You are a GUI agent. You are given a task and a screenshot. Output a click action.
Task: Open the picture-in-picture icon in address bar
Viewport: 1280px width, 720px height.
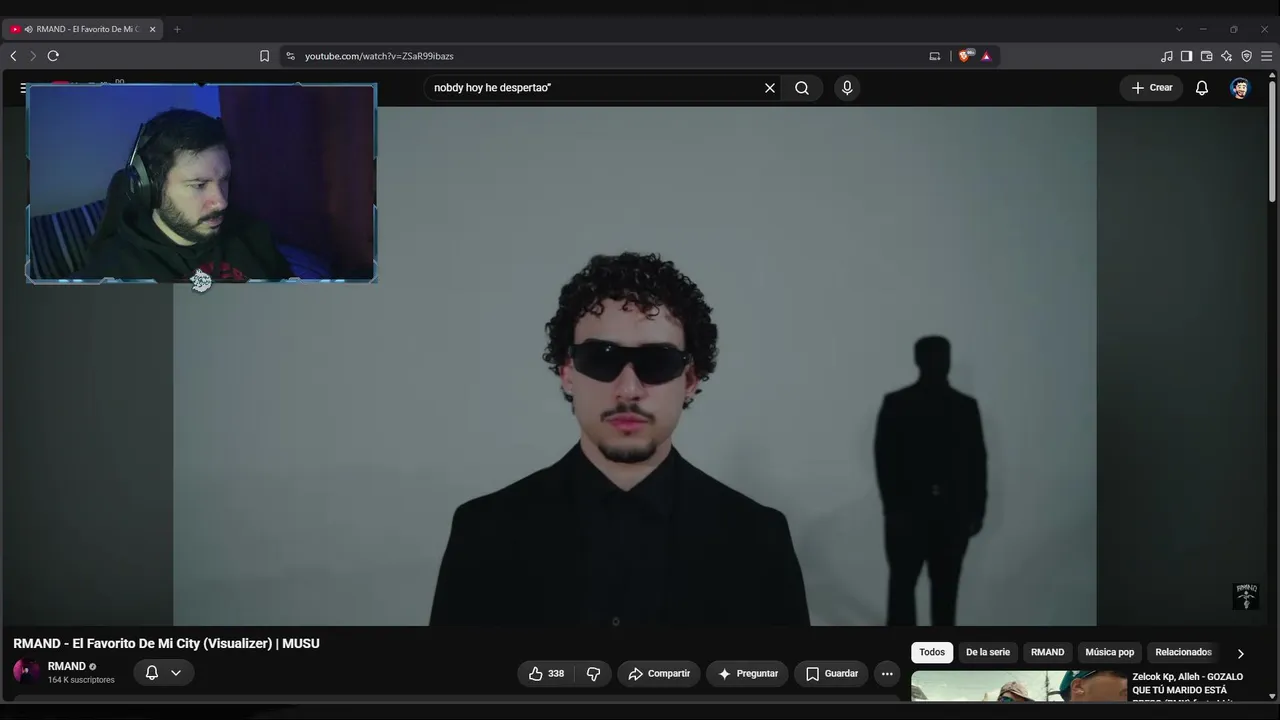935,56
